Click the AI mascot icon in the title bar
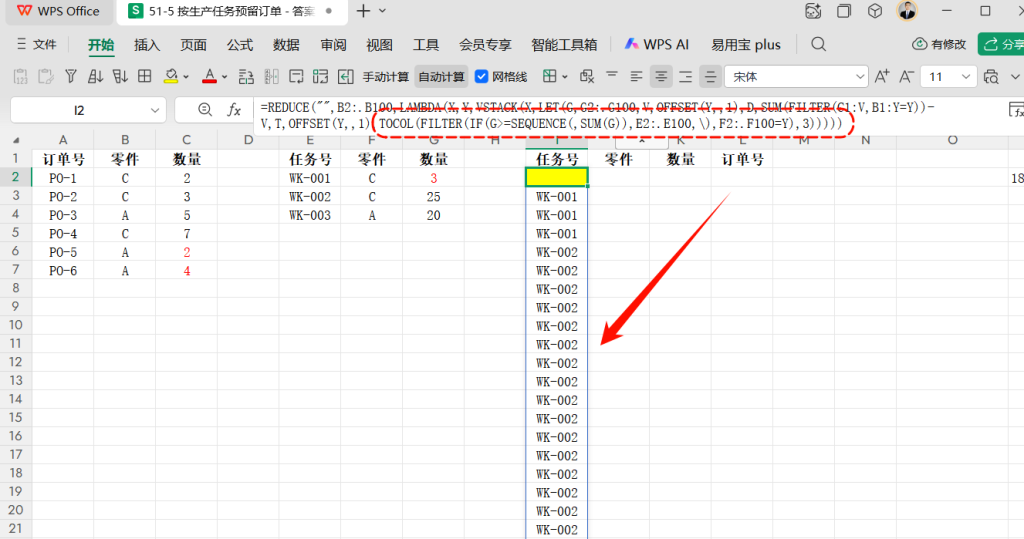 (x=813, y=11)
